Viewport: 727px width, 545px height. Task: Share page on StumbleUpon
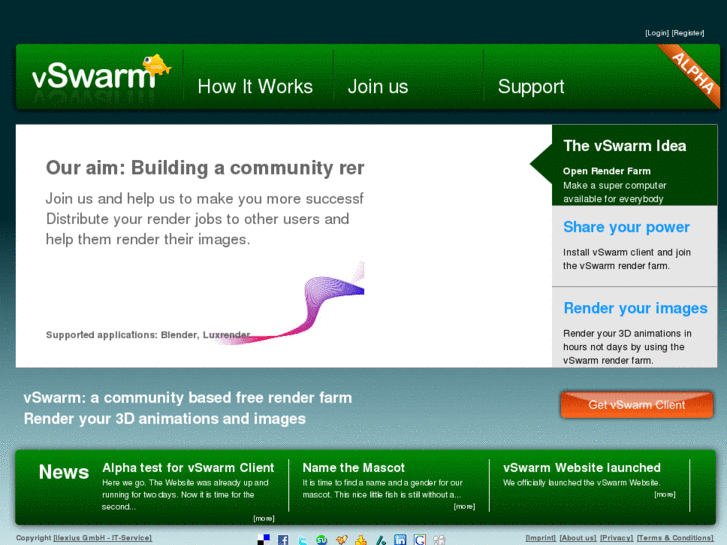(322, 540)
